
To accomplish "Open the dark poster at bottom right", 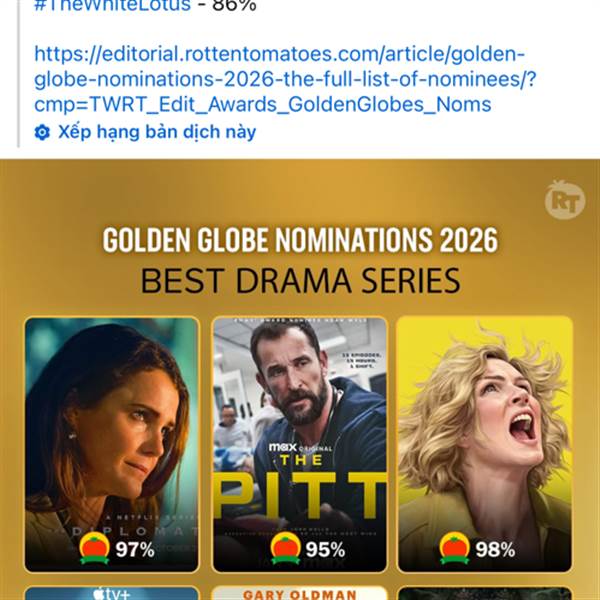I will [x=485, y=594].
